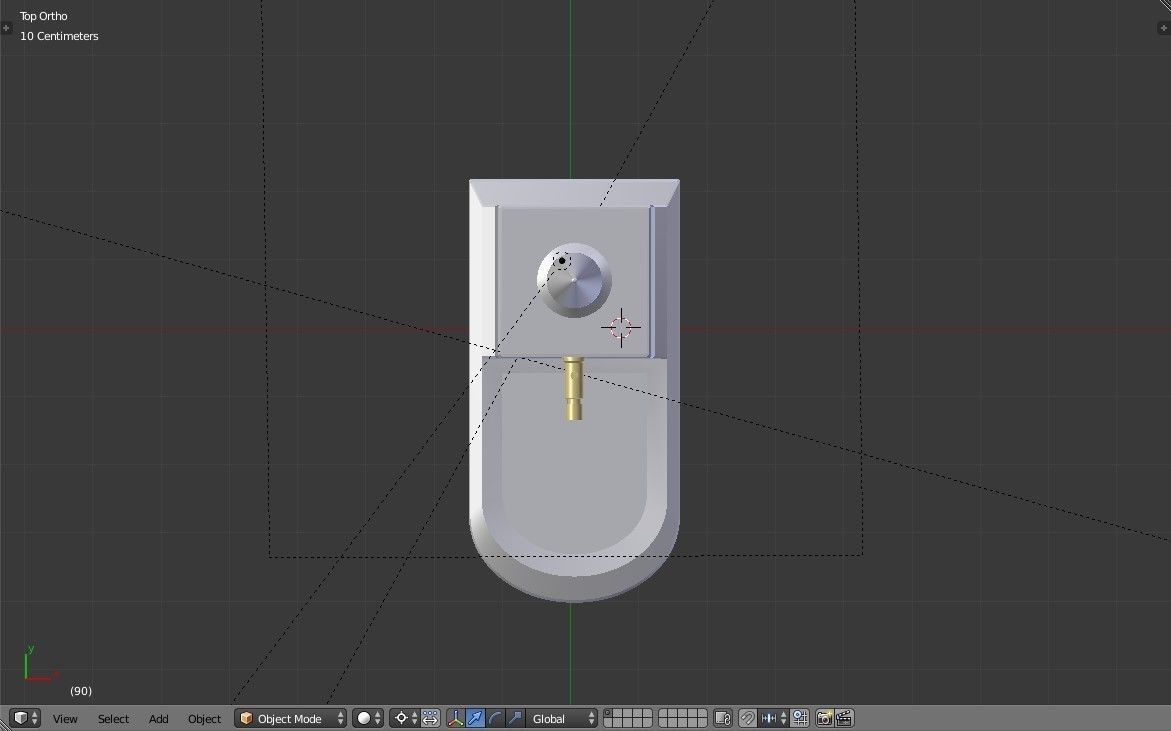
Task: Open the Global transform orientation dropdown
Action: [x=562, y=718]
